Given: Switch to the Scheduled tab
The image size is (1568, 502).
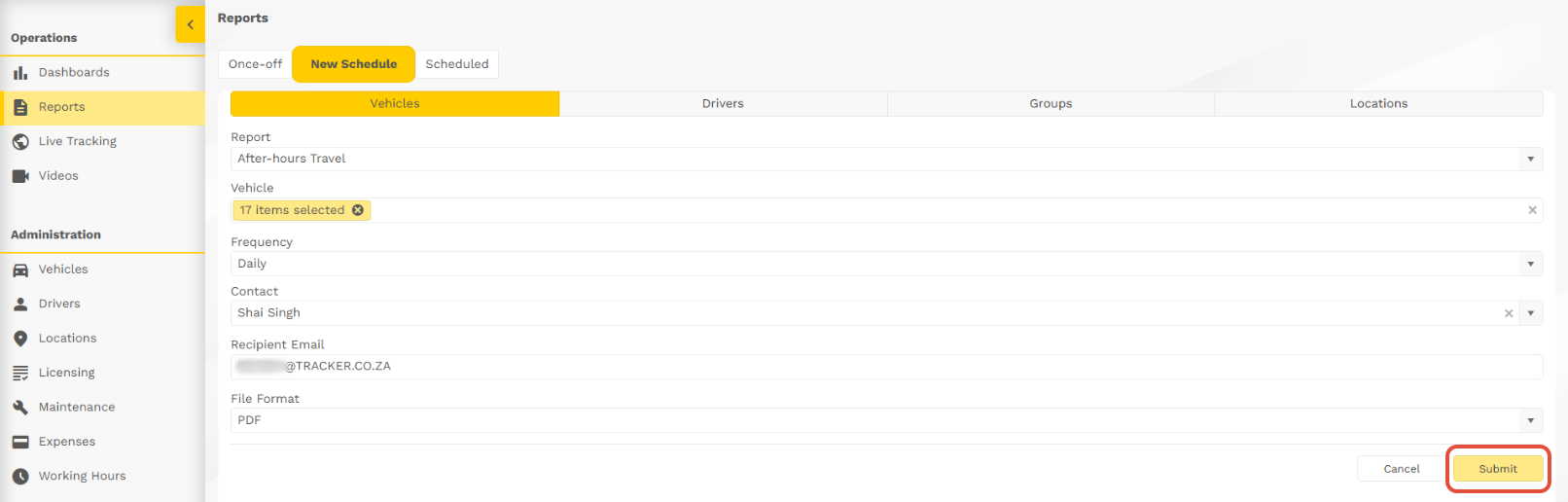Looking at the screenshot, I should click(x=457, y=64).
